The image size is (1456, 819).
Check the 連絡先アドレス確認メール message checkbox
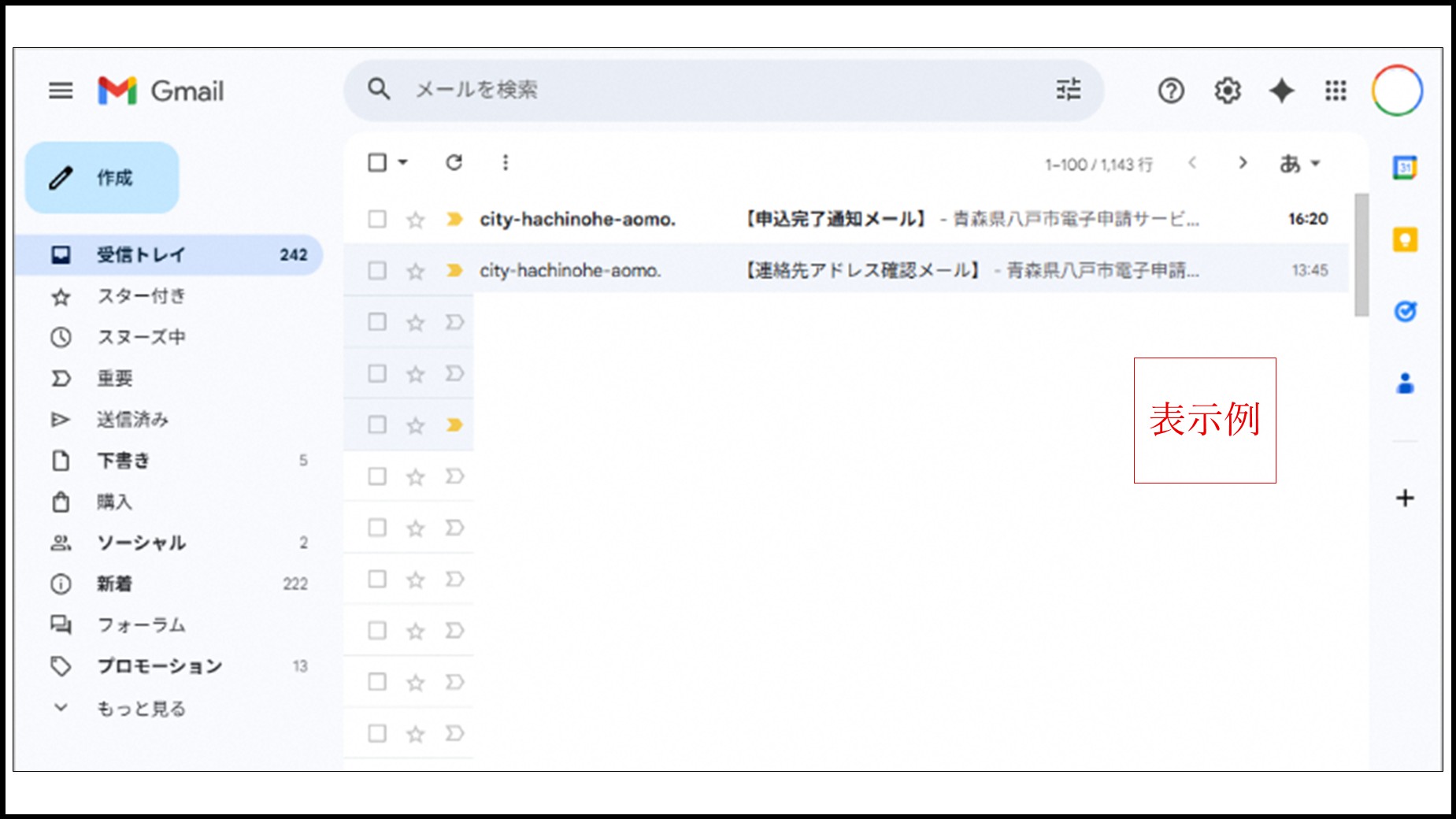376,270
